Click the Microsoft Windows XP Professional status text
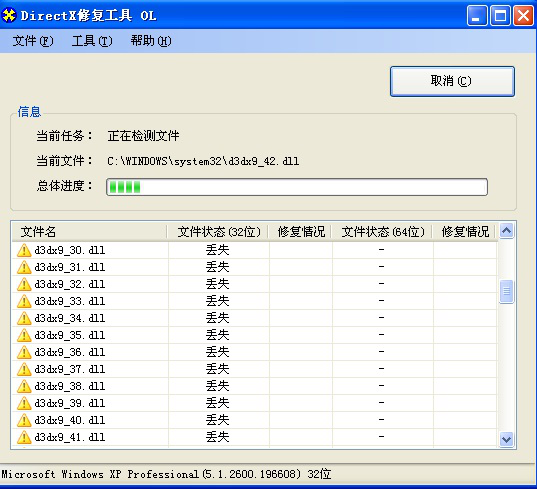537x489 pixels. tap(166, 474)
